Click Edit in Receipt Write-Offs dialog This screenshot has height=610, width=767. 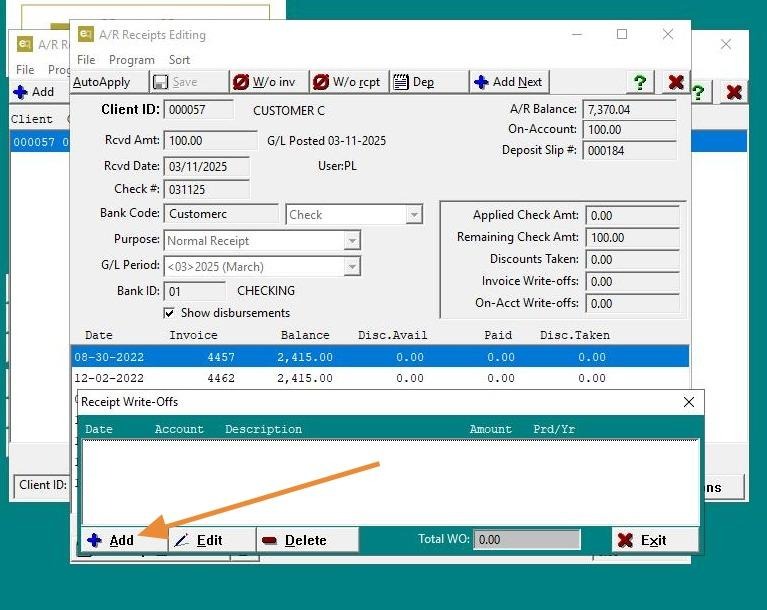tap(212, 540)
